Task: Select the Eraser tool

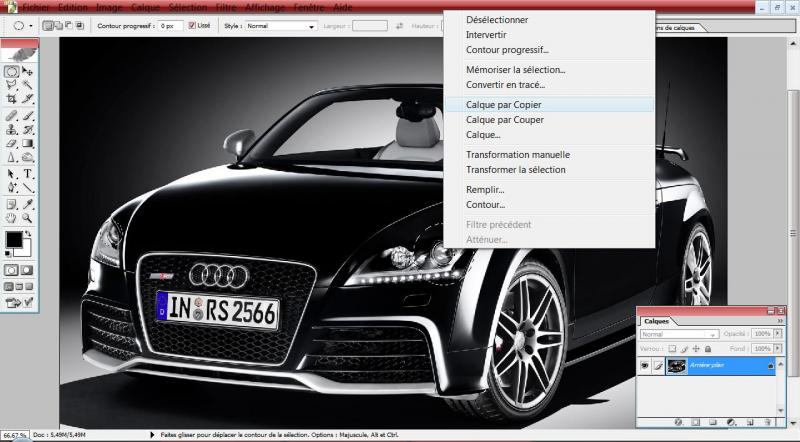Action: point(11,144)
